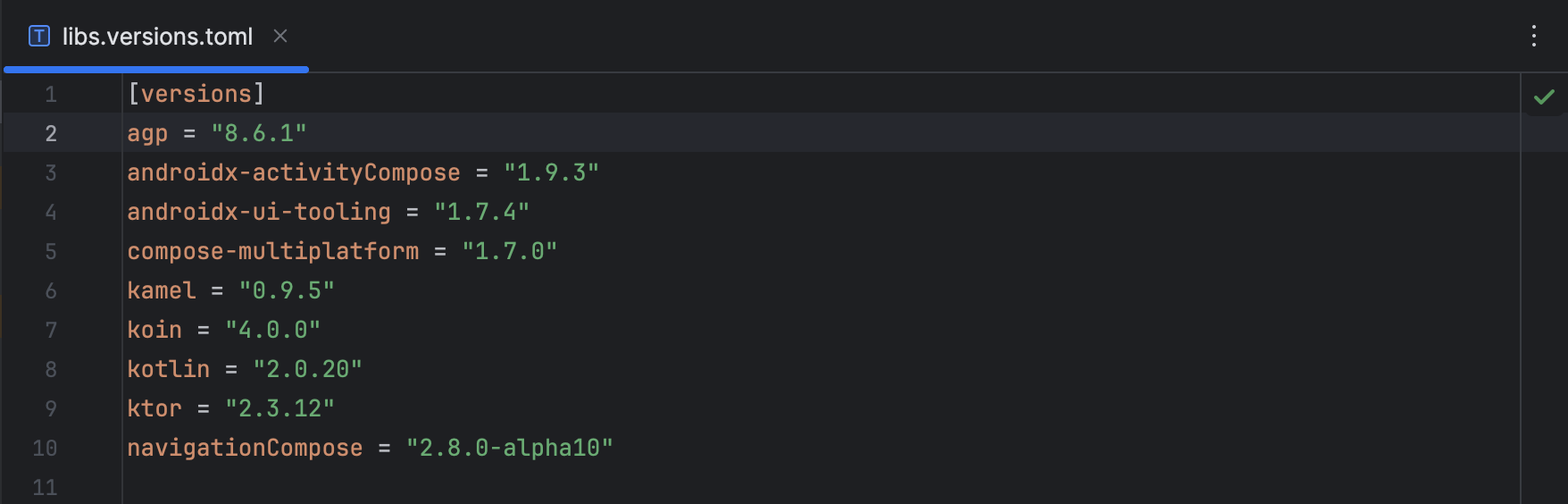Click the compose-multiplatform key

coord(272,251)
